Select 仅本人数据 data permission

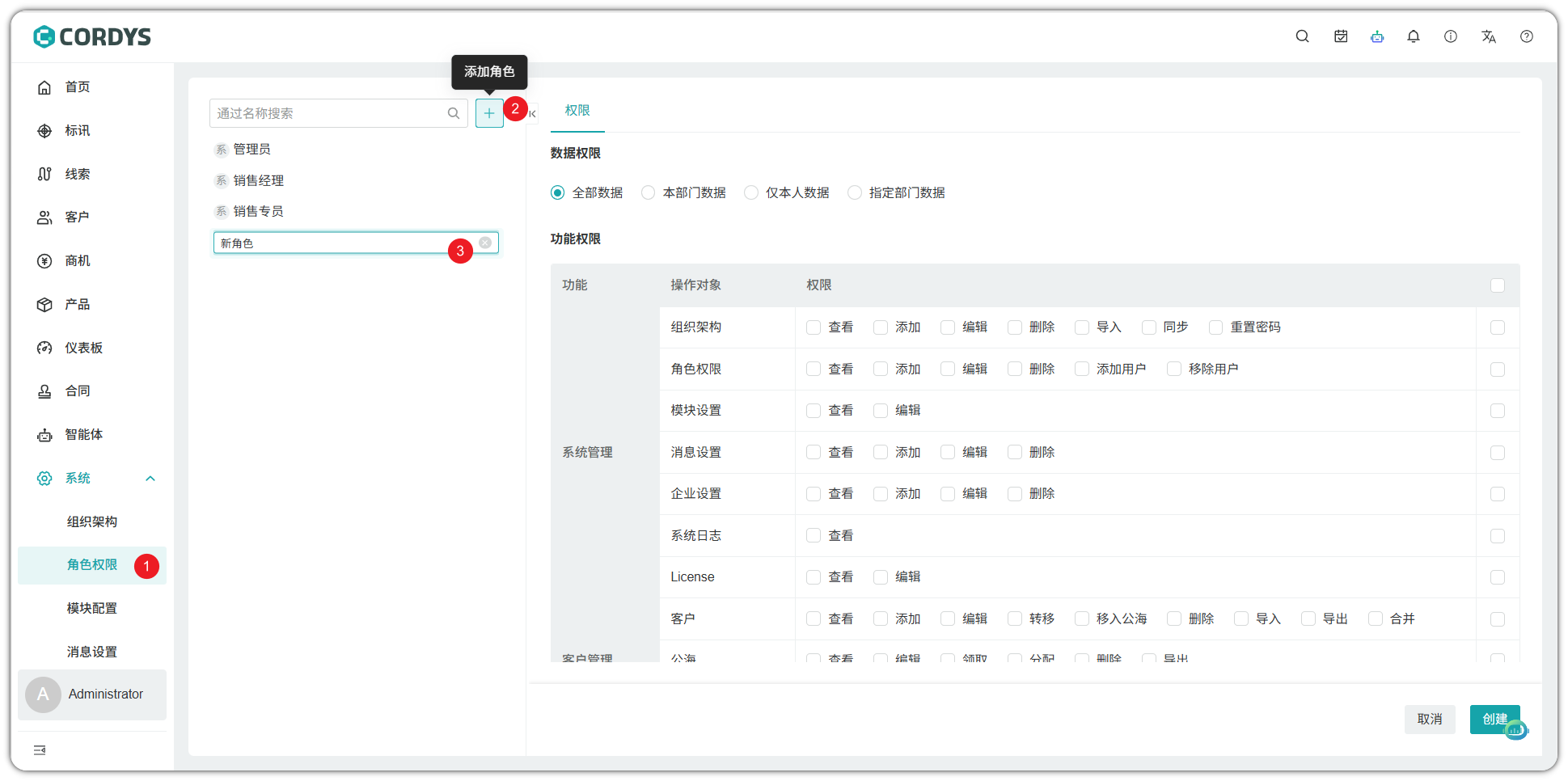(751, 192)
